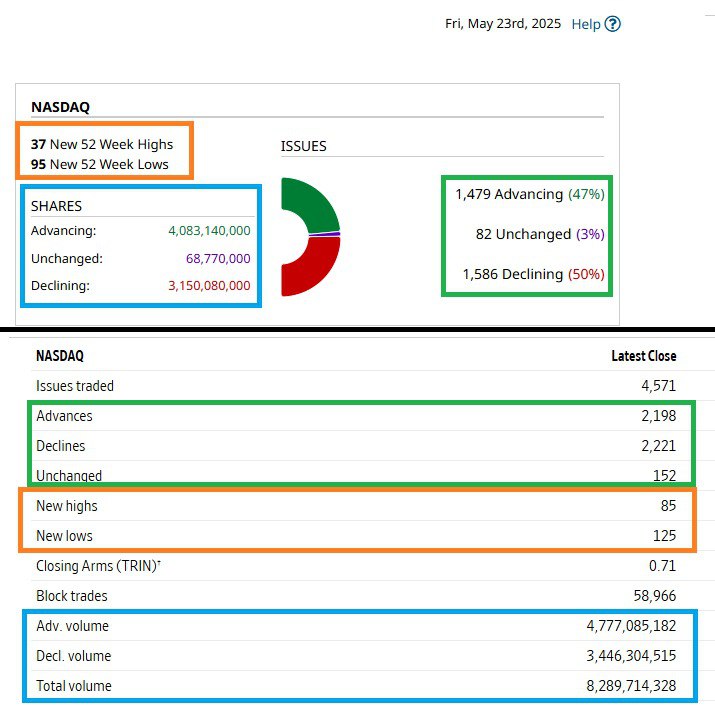This screenshot has height=709, width=715.
Task: Click the unchanged shares value 68,770,000
Action: [217, 258]
